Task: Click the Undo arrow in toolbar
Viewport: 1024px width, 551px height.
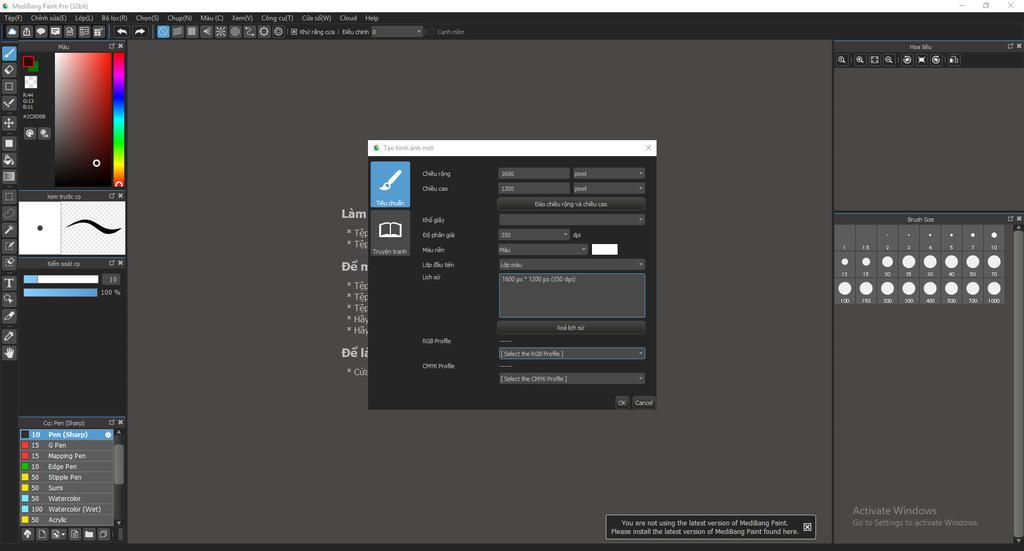Action: [x=122, y=31]
